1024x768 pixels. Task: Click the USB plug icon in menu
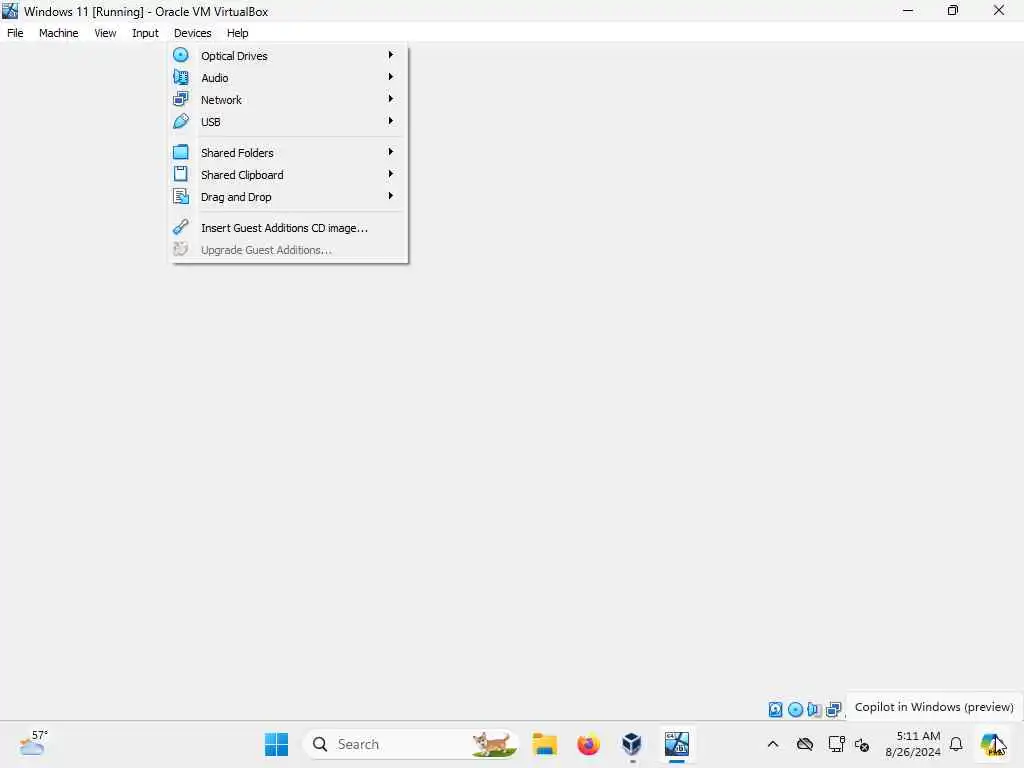(181, 121)
